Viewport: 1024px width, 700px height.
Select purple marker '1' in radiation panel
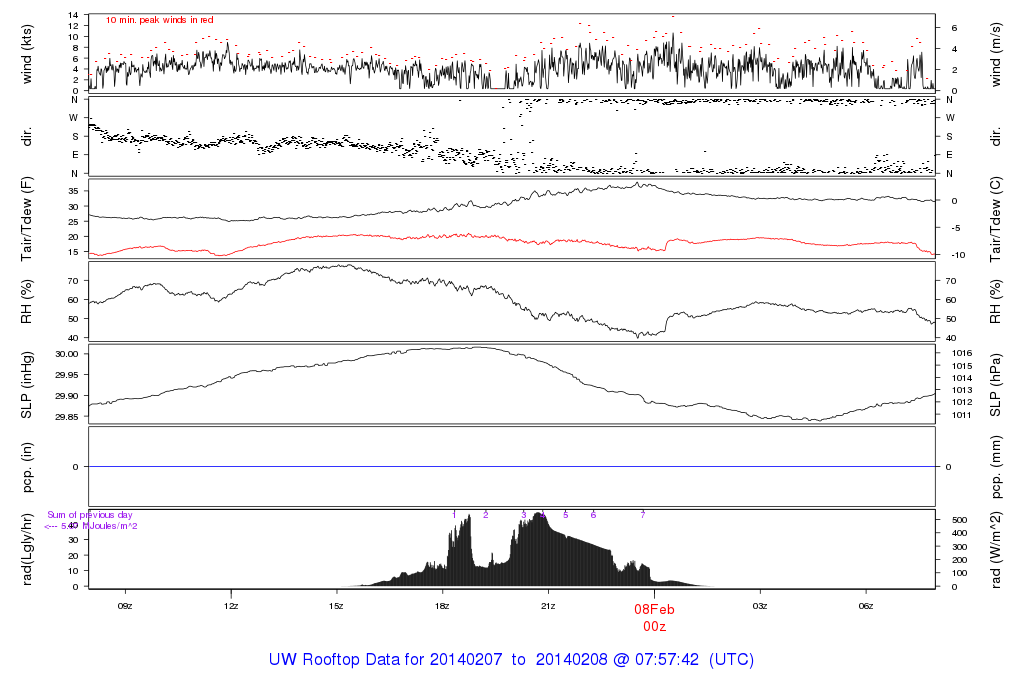coord(454,515)
